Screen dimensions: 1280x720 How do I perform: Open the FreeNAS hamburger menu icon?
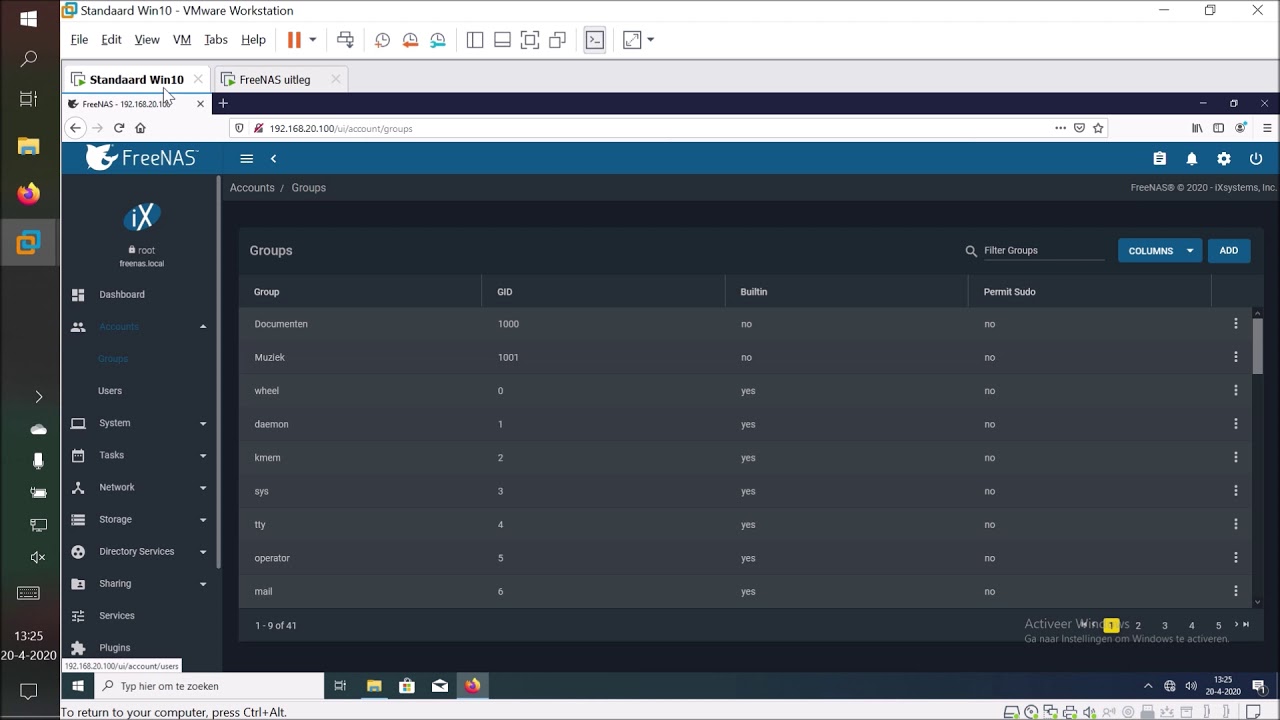coord(246,158)
